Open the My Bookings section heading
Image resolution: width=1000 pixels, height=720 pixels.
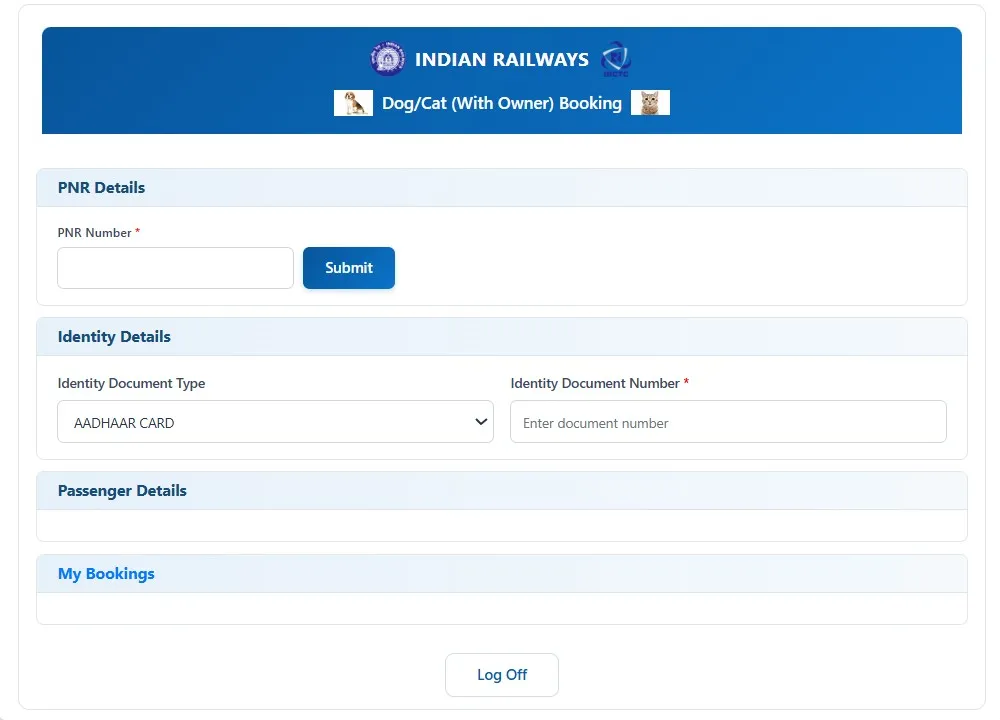point(106,574)
